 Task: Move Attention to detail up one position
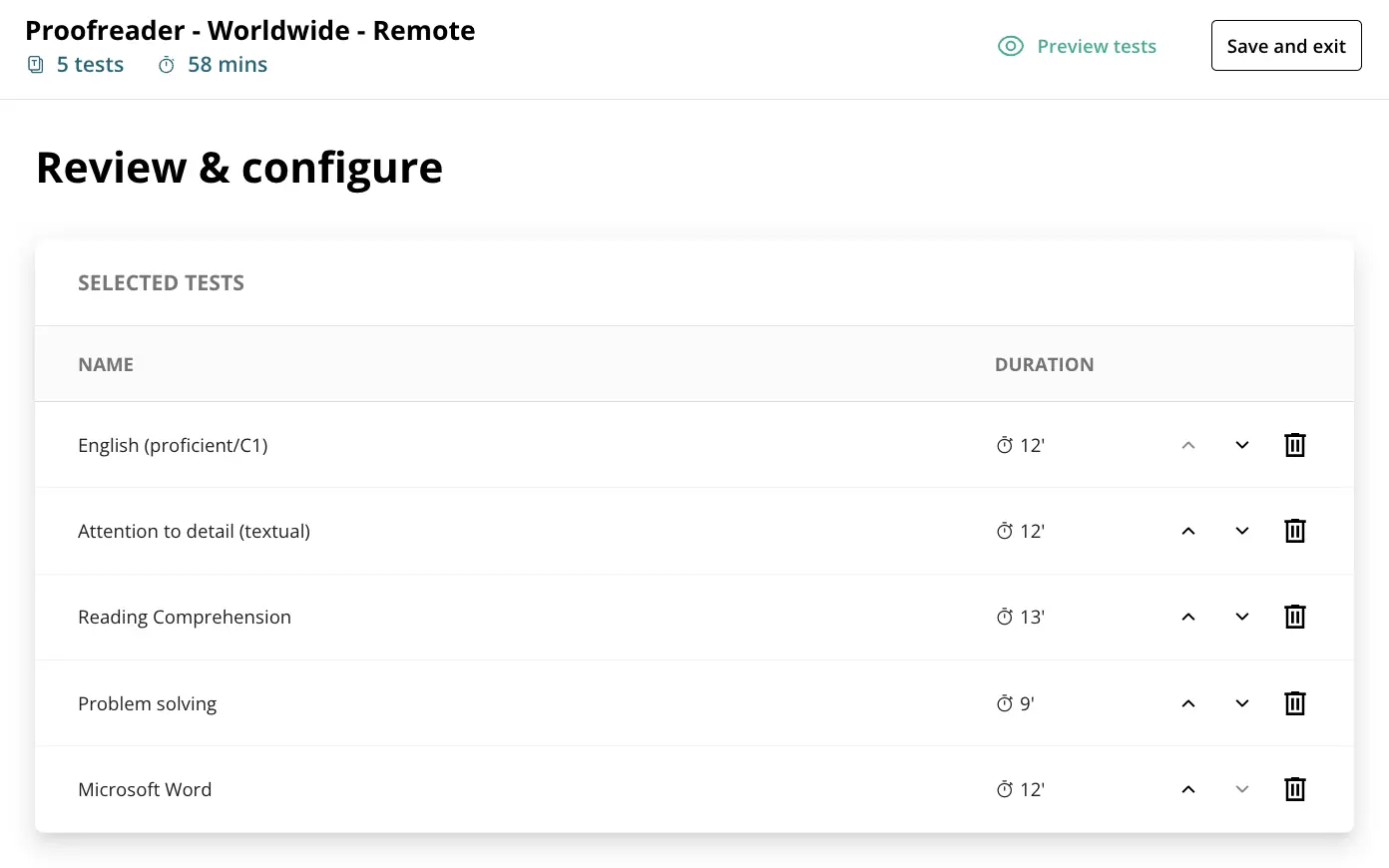click(1187, 531)
